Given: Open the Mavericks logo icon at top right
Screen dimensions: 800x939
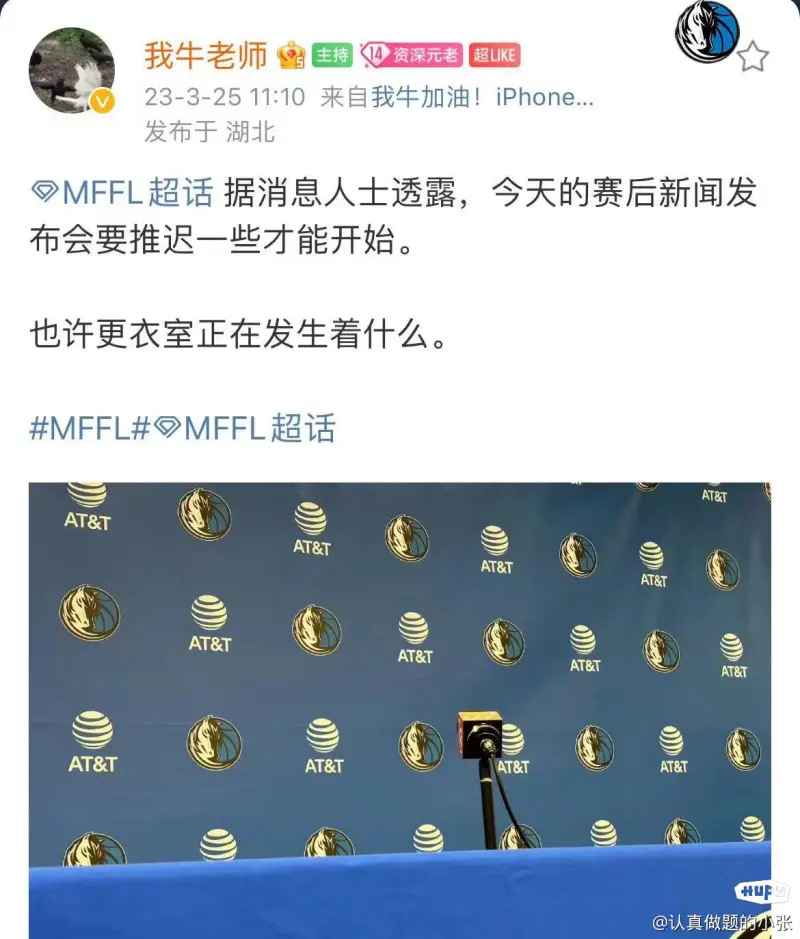Looking at the screenshot, I should [707, 30].
